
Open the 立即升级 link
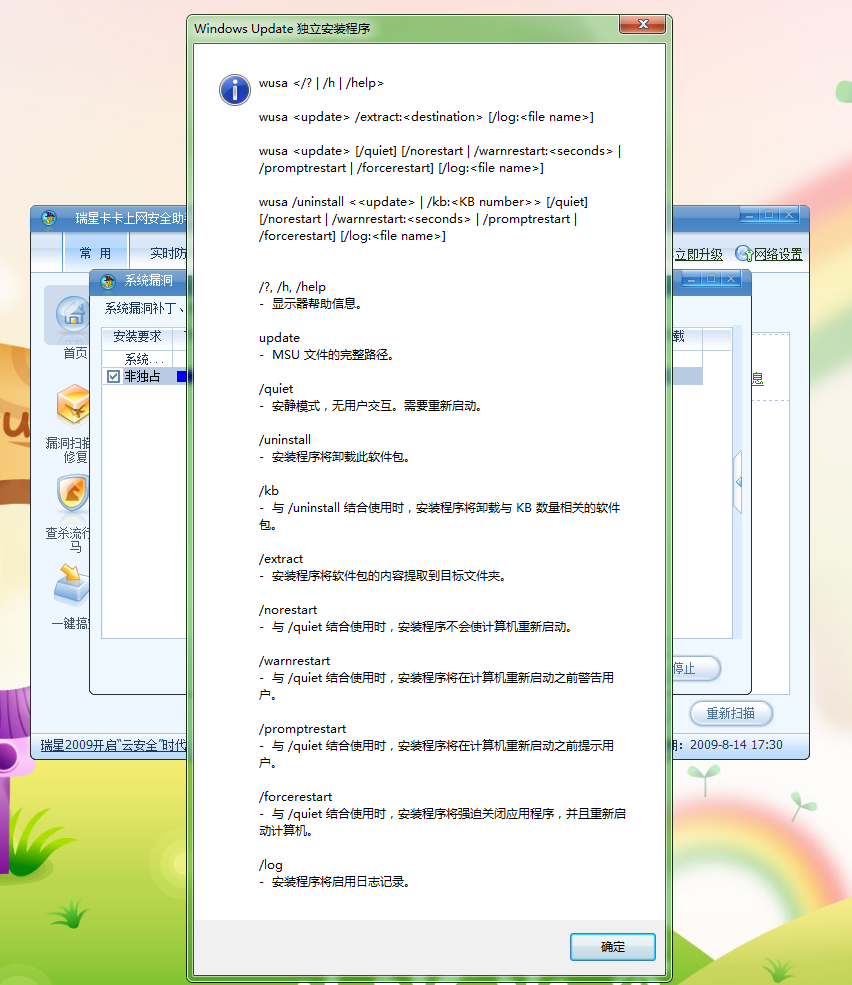698,254
